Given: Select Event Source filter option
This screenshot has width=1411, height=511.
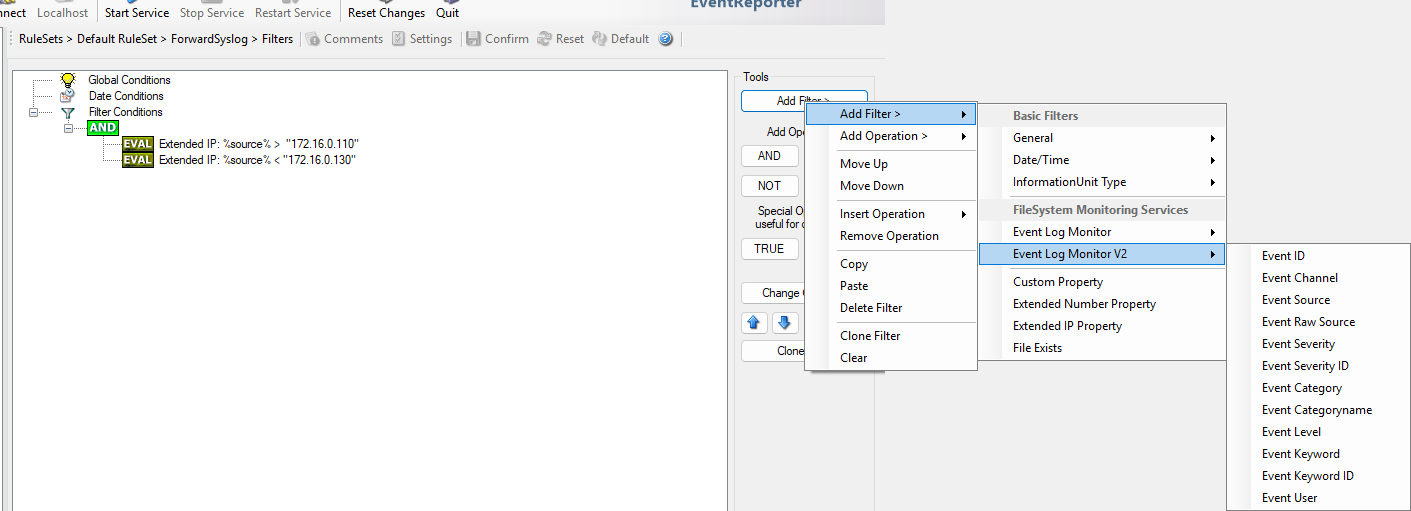Looking at the screenshot, I should 1319,300.
